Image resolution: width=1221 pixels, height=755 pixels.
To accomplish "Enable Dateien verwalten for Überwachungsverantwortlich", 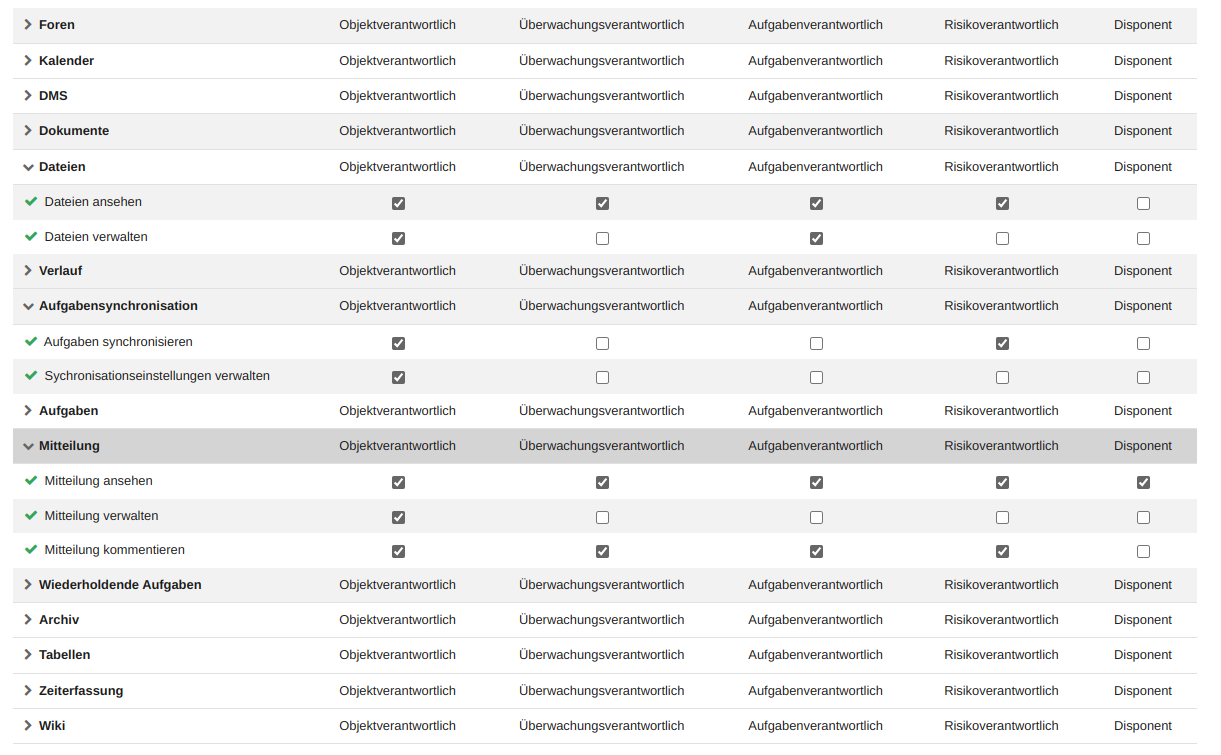I will click(x=602, y=238).
